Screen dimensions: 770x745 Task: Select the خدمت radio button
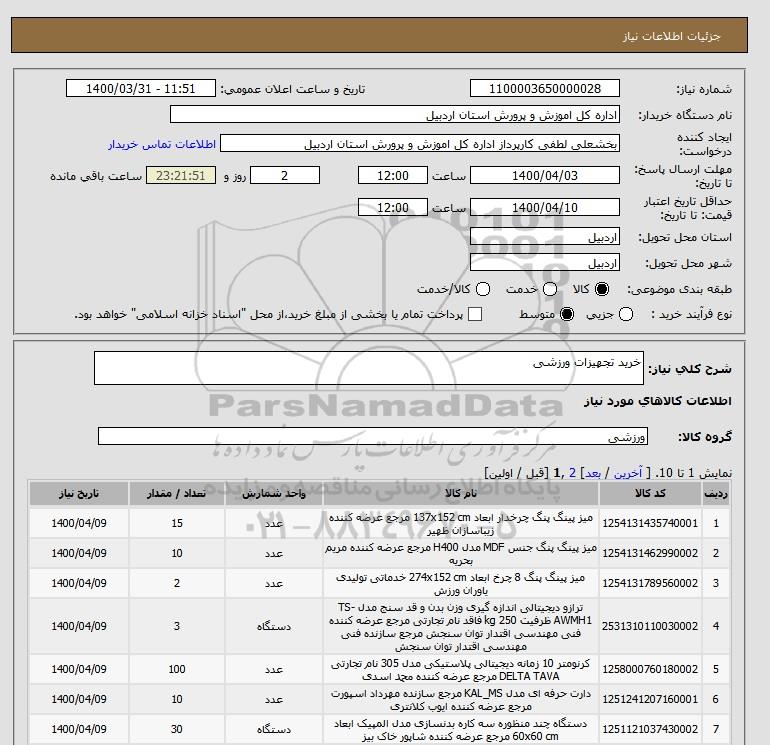550,289
